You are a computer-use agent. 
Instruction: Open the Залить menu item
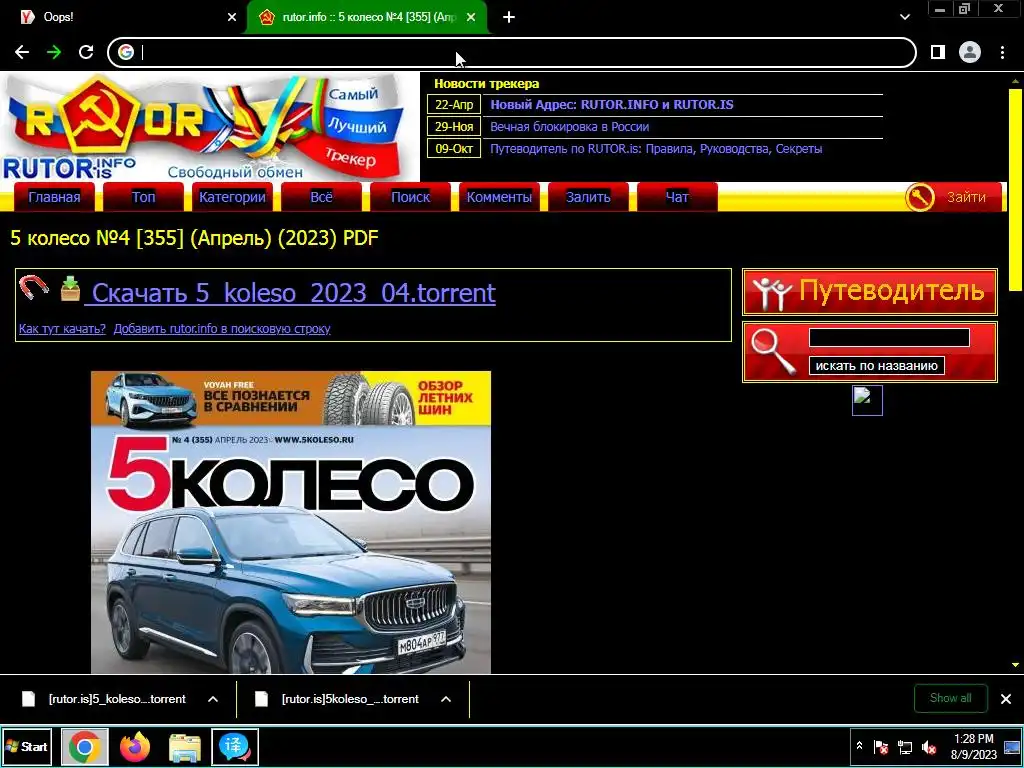point(588,197)
